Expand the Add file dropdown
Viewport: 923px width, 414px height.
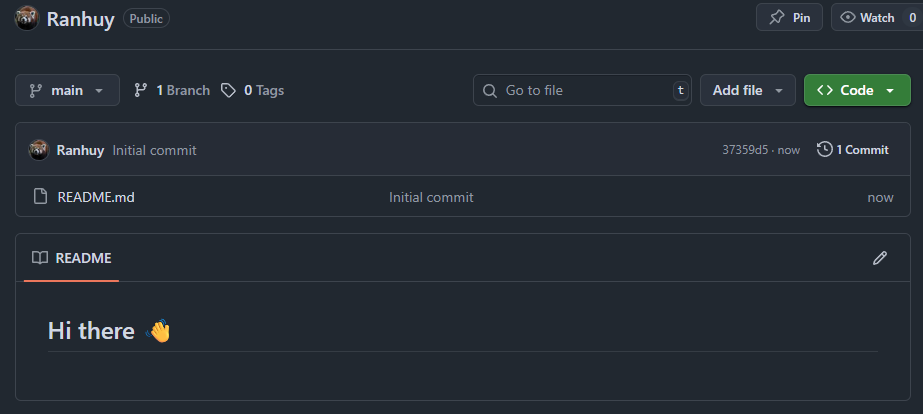[748, 90]
